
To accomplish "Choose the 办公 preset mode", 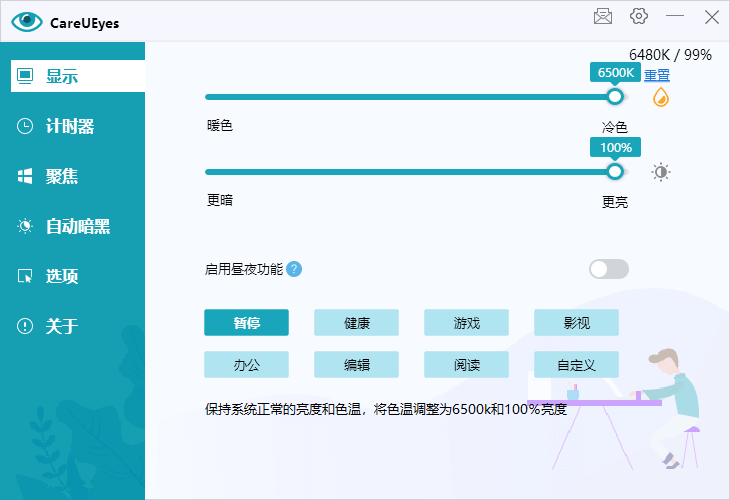I will click(x=246, y=365).
